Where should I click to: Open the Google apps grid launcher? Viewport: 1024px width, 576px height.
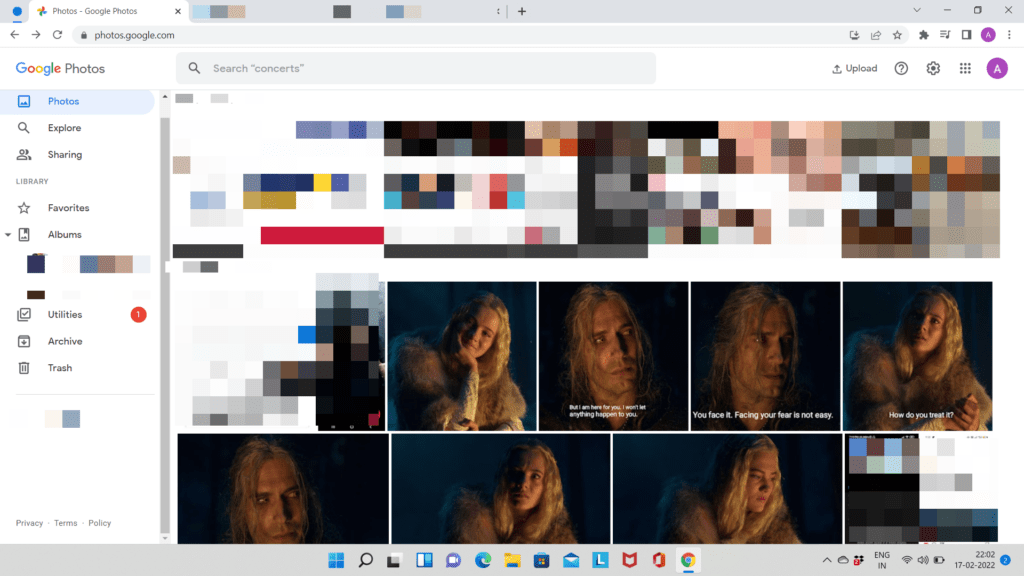(x=965, y=68)
